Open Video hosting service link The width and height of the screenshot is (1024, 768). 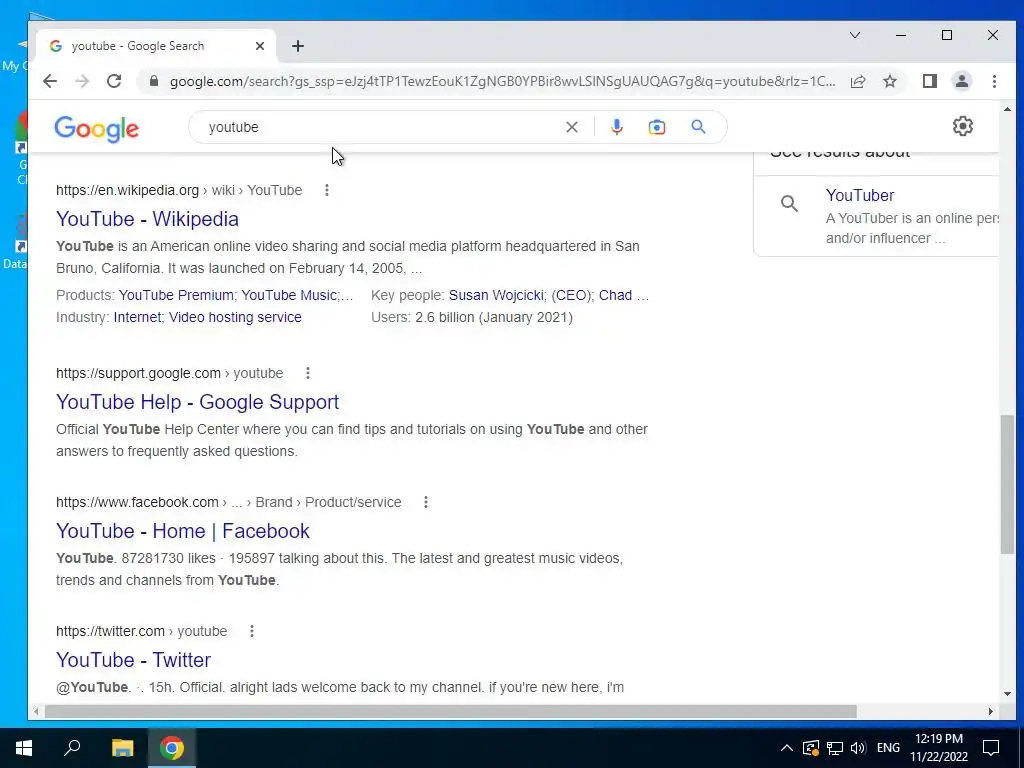235,317
